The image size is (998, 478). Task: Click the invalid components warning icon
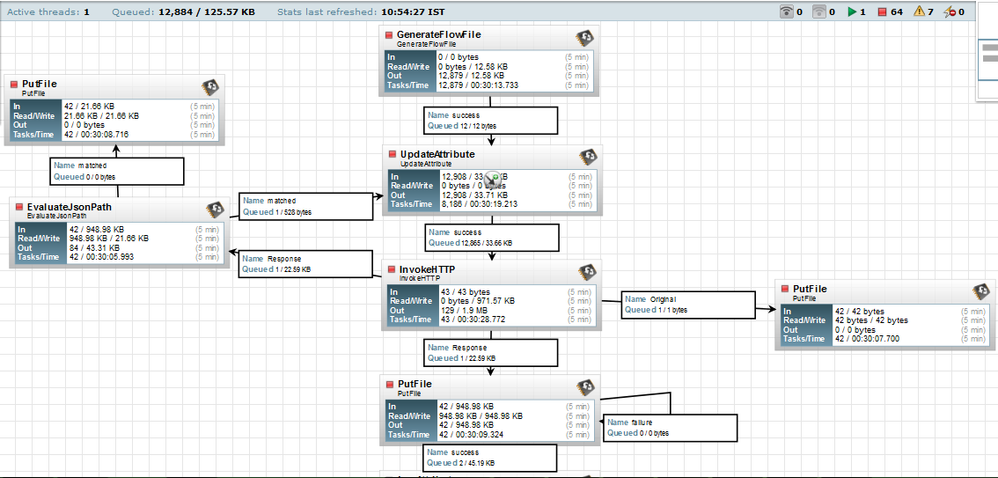[919, 11]
